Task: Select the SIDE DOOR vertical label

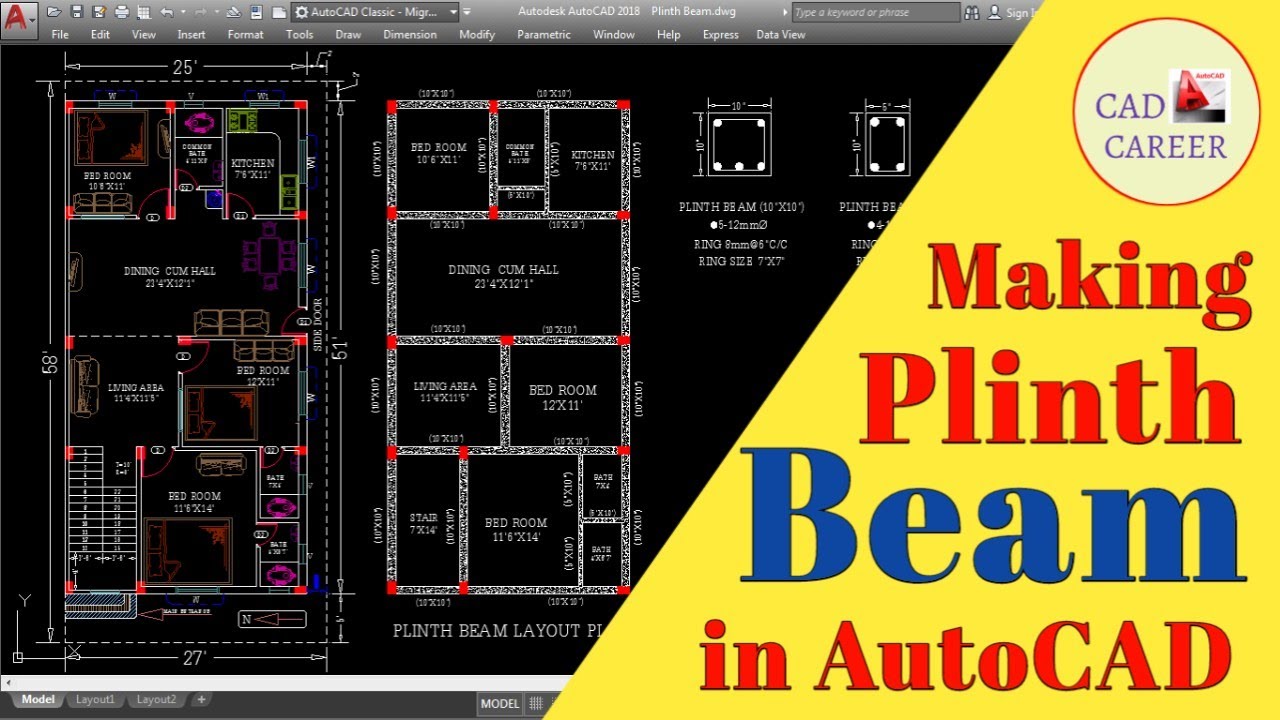Action: tap(318, 327)
